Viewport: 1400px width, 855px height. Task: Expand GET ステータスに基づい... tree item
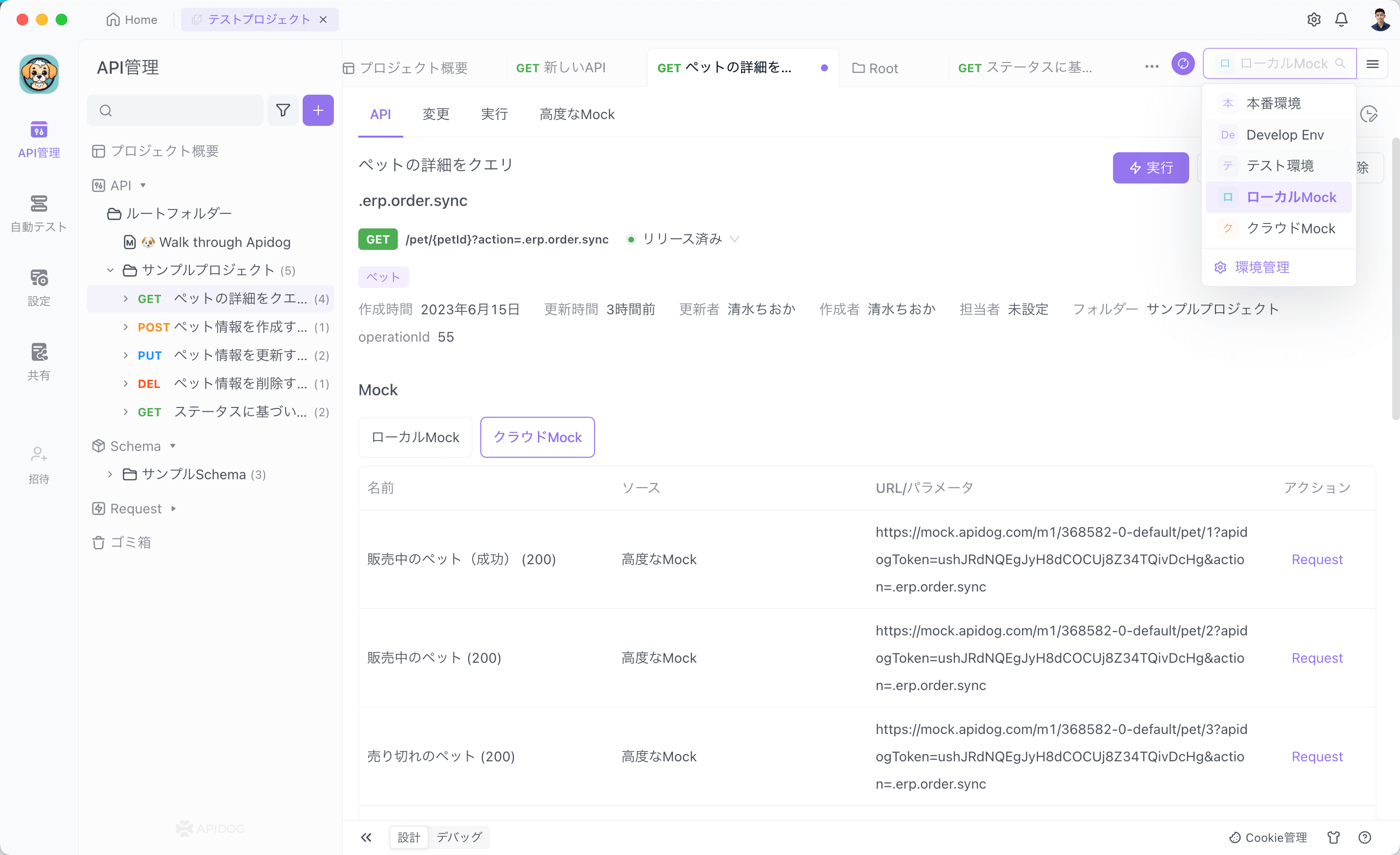point(125,412)
